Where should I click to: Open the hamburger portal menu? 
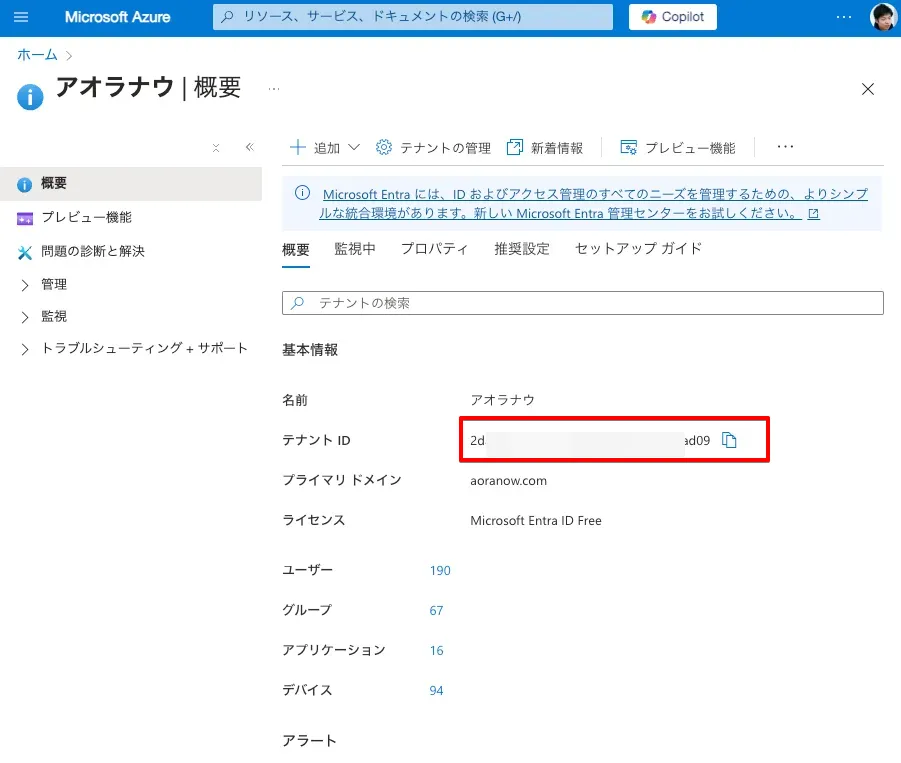pos(21,17)
